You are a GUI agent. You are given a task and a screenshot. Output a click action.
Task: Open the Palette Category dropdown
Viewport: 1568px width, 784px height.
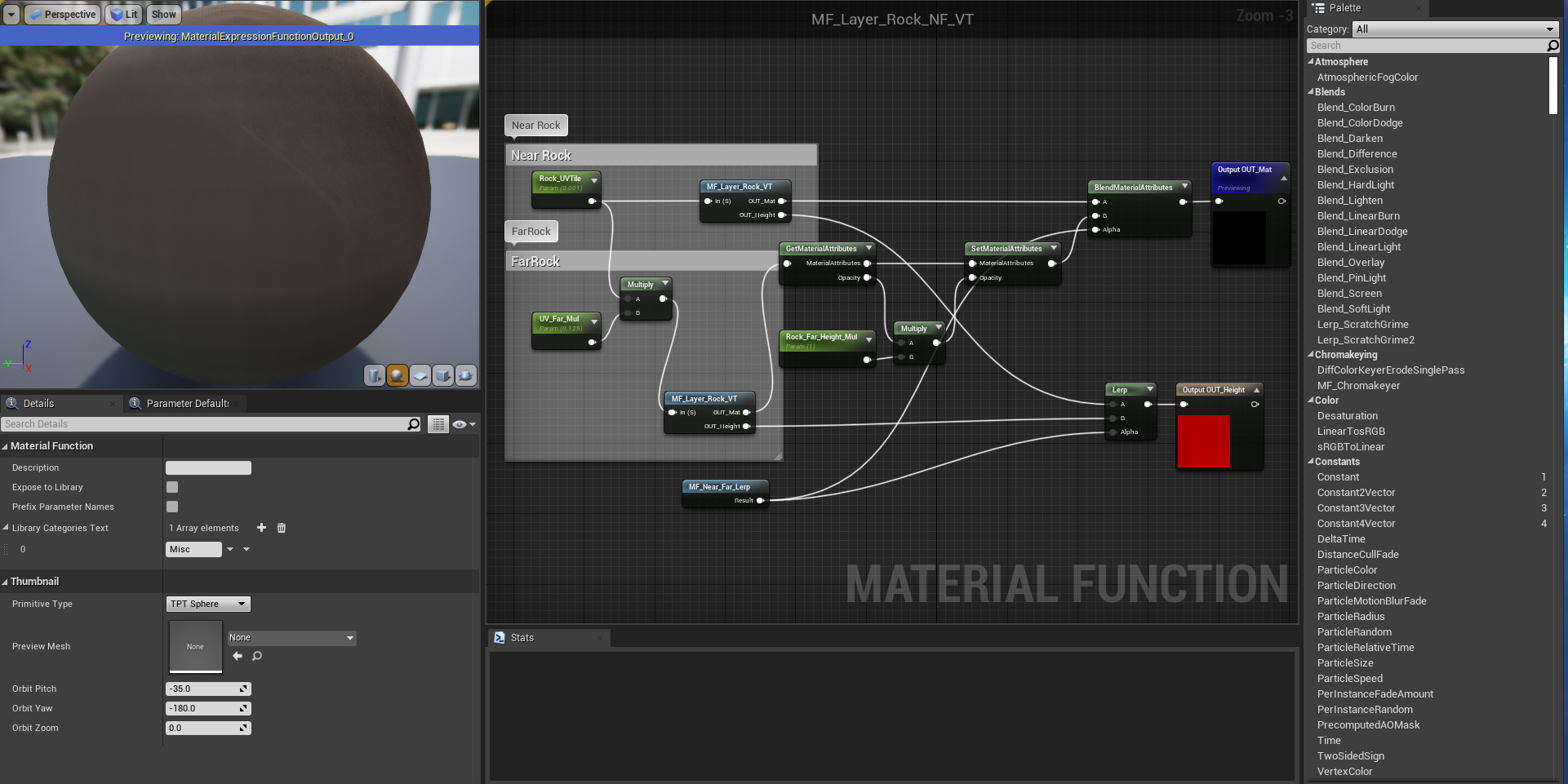coord(1455,29)
